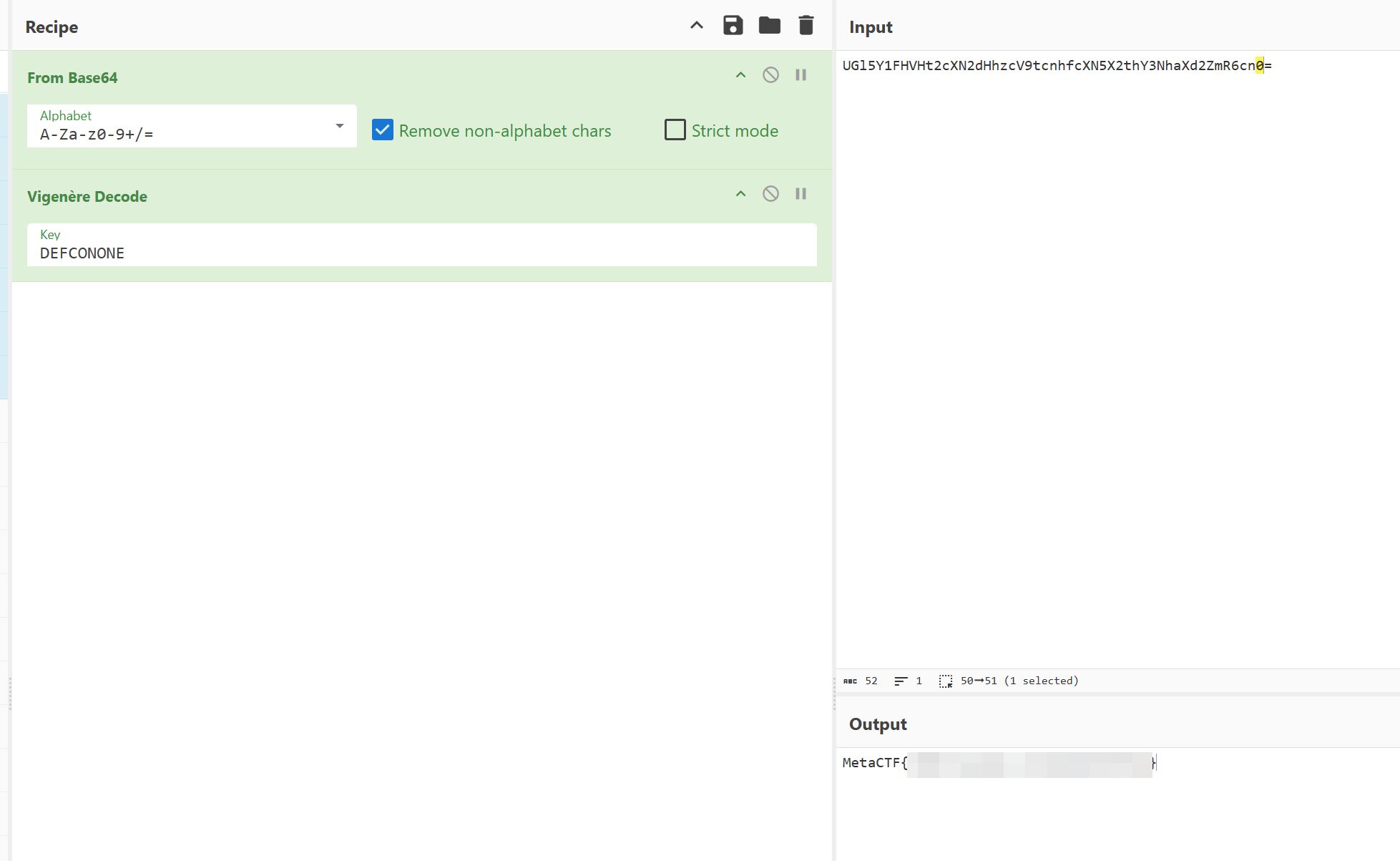Select the highlighted 0 character in the Input
The width and height of the screenshot is (1400, 861).
pos(1258,65)
